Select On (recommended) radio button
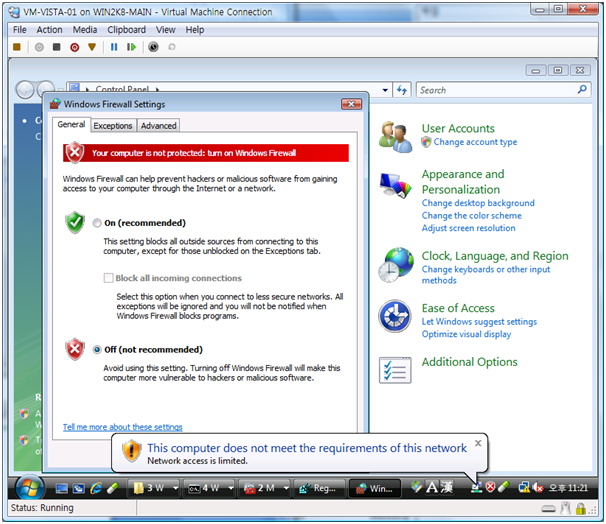Image resolution: width=606 pixels, height=524 pixels. 97,223
